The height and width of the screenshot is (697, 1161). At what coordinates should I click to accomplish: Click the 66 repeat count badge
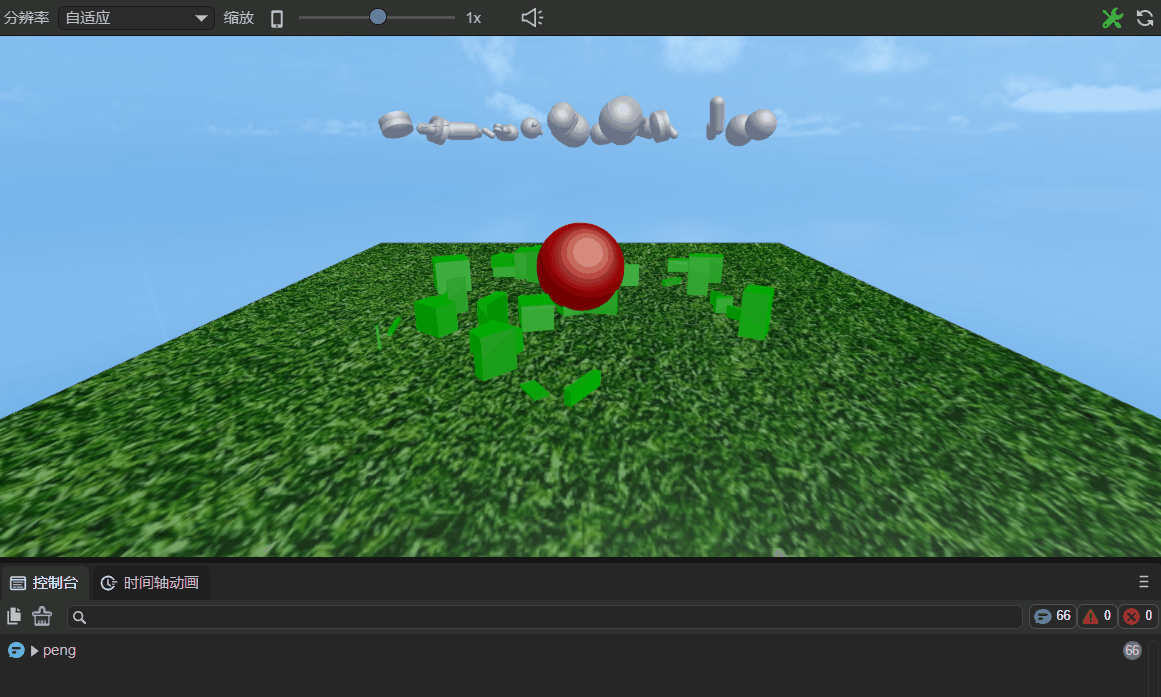1132,650
